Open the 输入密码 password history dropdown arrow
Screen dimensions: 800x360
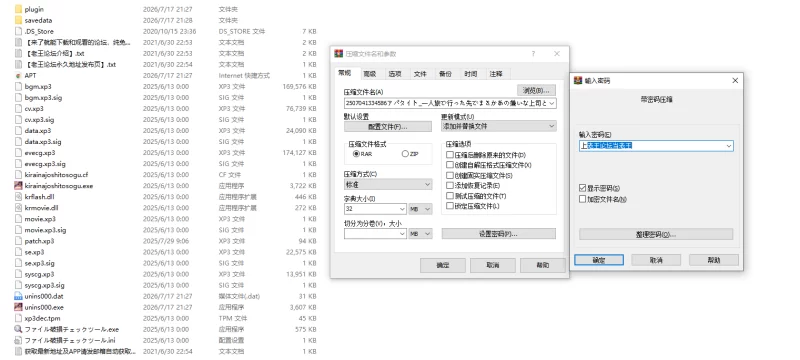pos(729,146)
